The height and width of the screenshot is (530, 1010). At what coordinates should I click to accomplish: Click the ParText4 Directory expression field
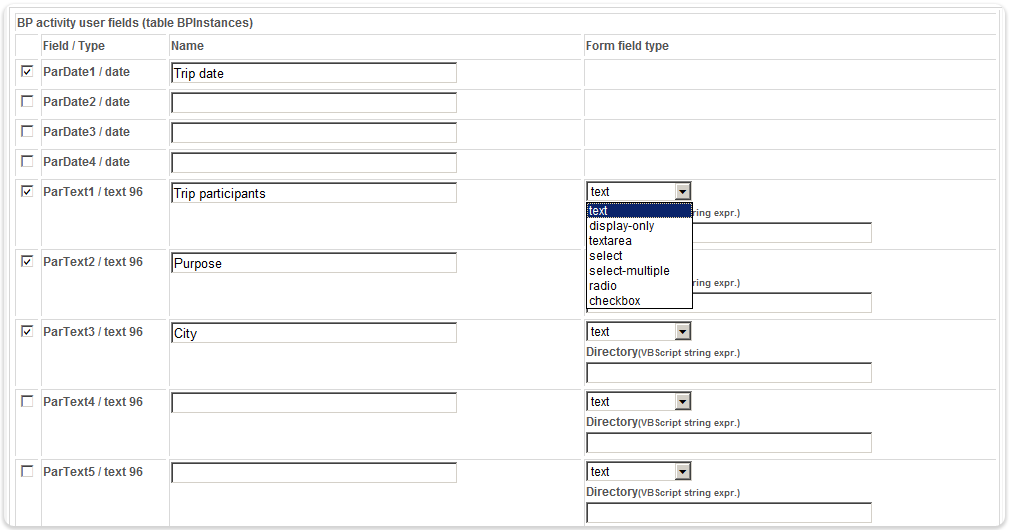[x=729, y=442]
